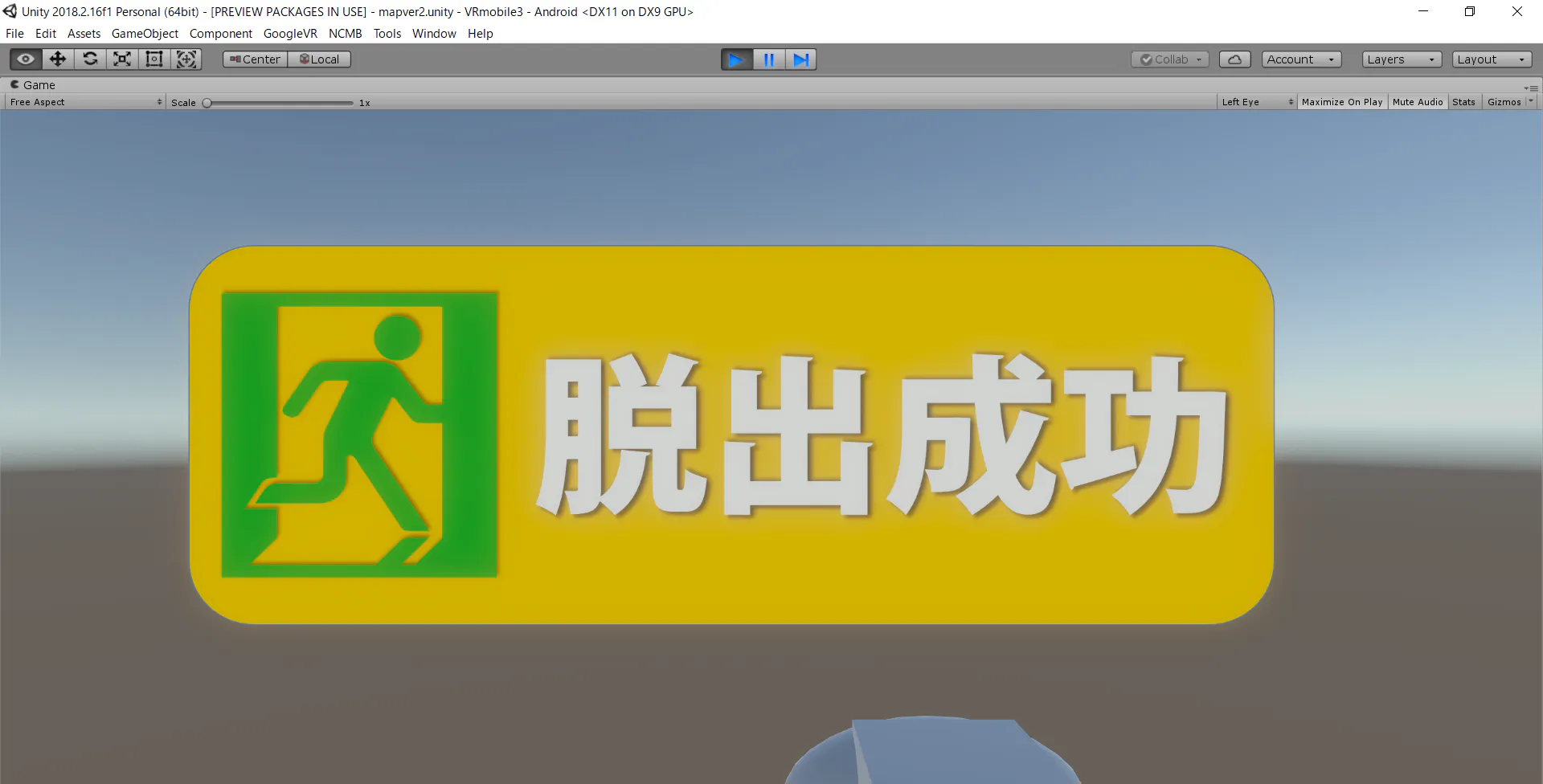Select the combined Transform tool
This screenshot has height=784, width=1543.
point(186,59)
